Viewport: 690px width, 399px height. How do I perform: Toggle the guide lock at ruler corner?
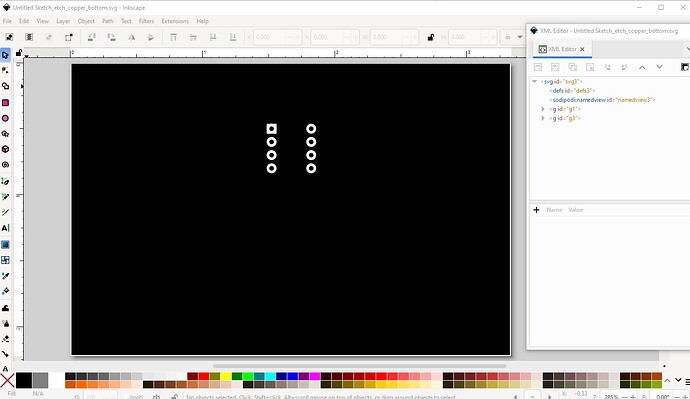[18, 53]
